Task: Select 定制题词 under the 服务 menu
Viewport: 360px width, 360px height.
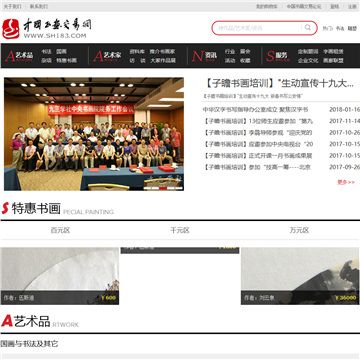Action: (x=308, y=52)
